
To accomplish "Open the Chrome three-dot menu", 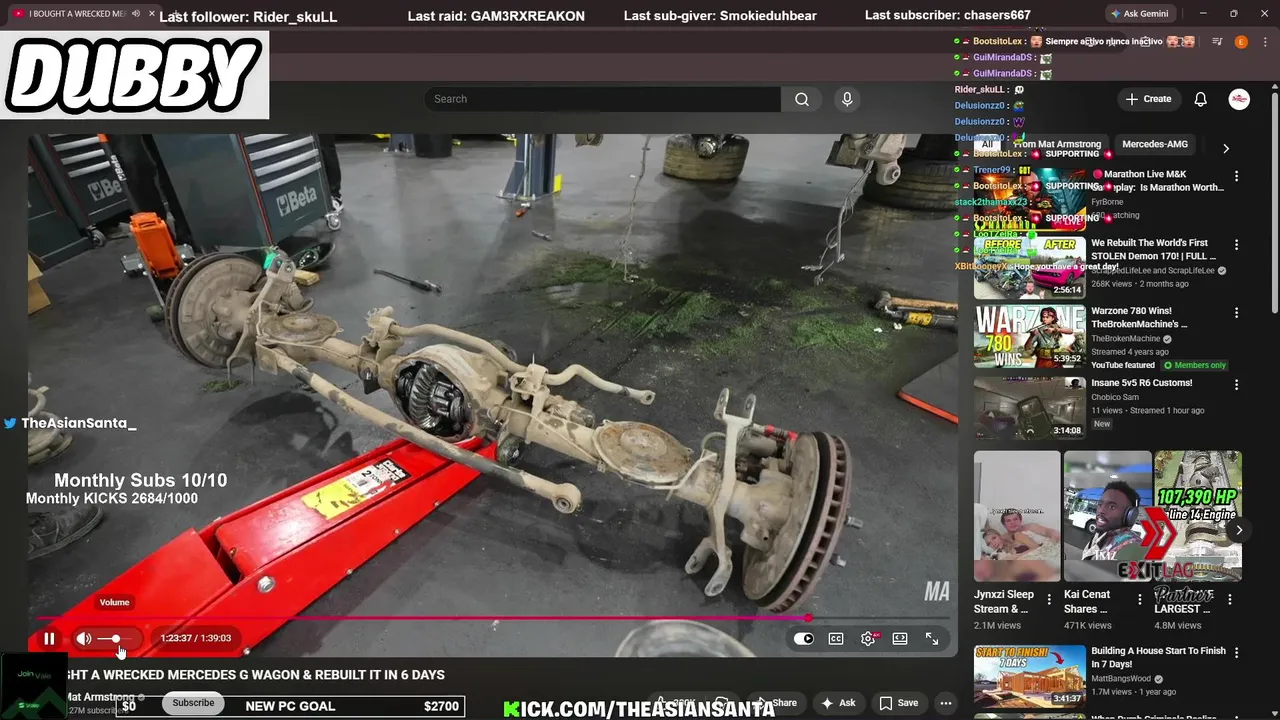I will tap(1265, 42).
